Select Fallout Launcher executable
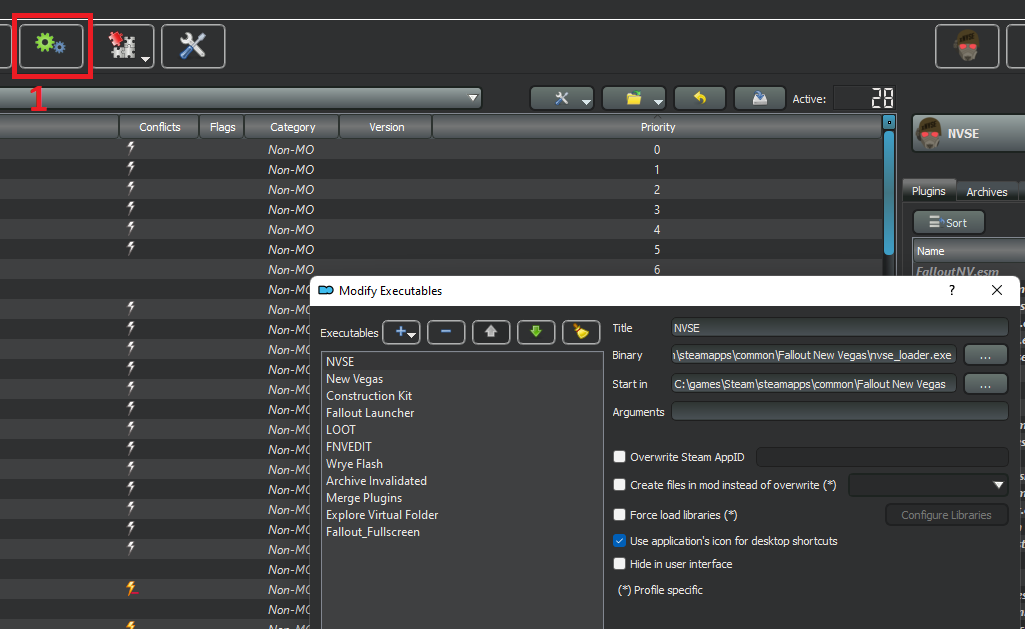Image resolution: width=1025 pixels, height=629 pixels. point(462,413)
